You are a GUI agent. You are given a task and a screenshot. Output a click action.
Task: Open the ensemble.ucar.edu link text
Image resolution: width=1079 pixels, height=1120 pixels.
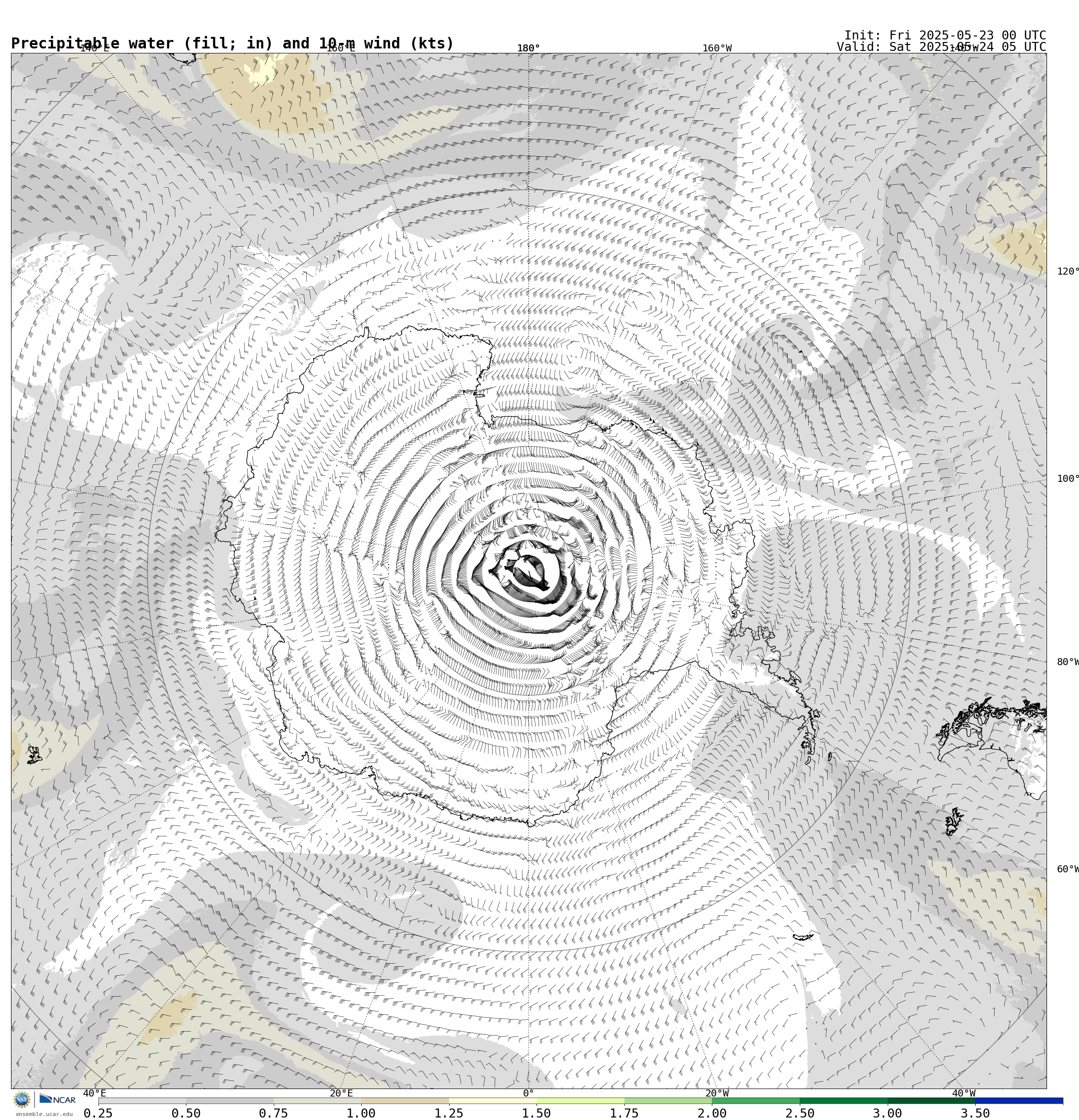(44, 1114)
